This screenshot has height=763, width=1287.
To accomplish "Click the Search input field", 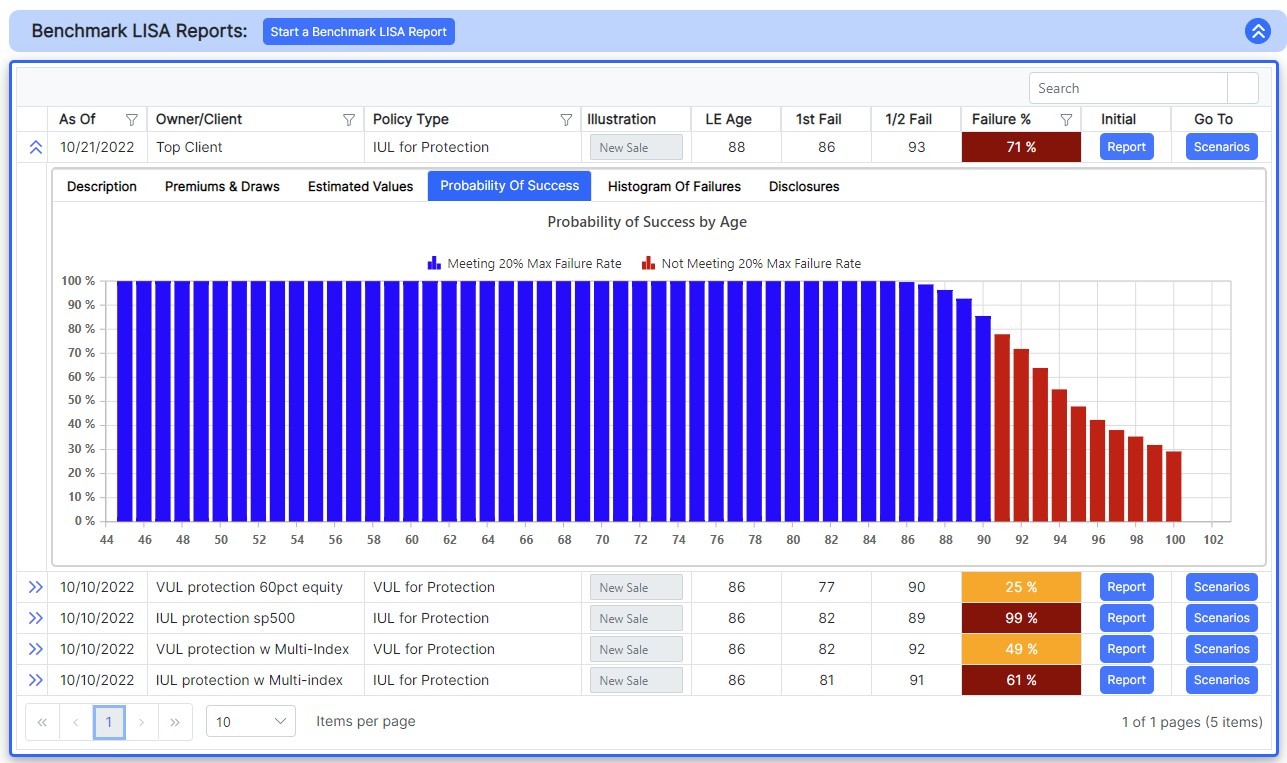I will pos(1128,88).
